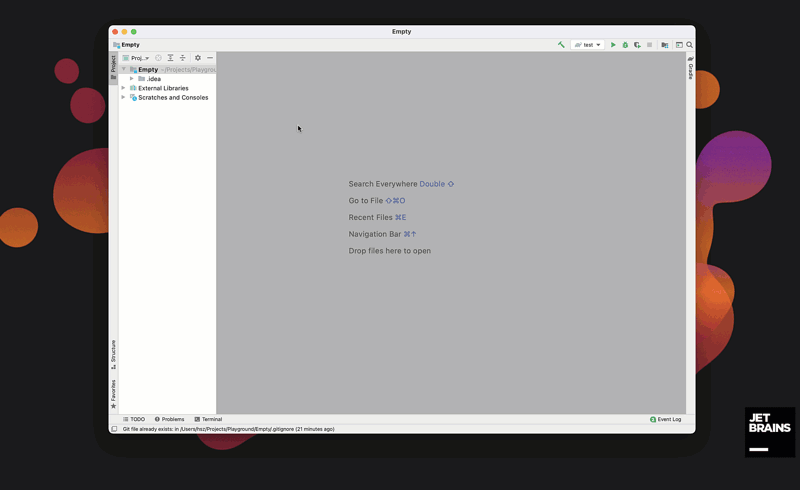The image size is (800, 490).
Task: Open the TODO tool window tab
Action: (134, 419)
